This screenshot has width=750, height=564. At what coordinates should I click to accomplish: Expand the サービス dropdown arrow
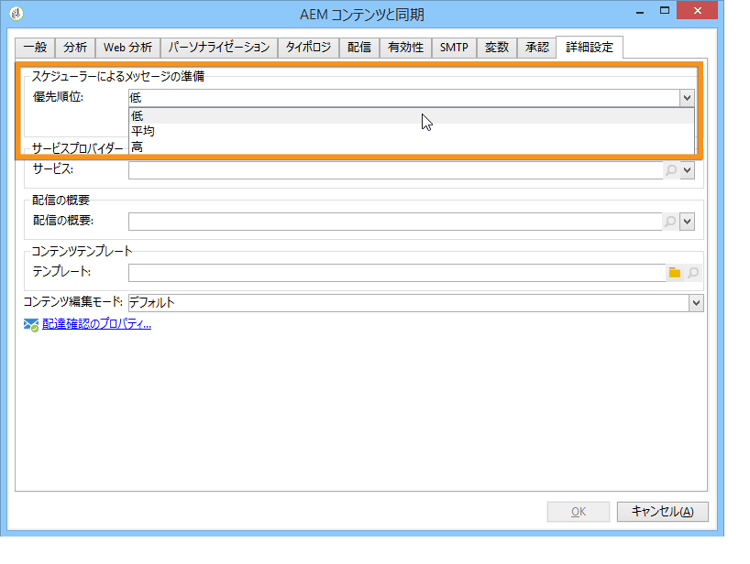(687, 170)
